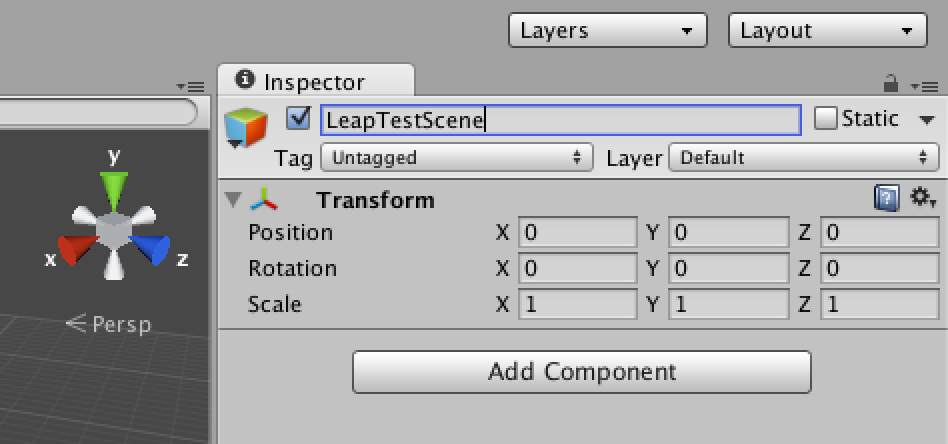Viewport: 948px width, 444px height.
Task: Click the gizmo center cube
Action: [113, 230]
